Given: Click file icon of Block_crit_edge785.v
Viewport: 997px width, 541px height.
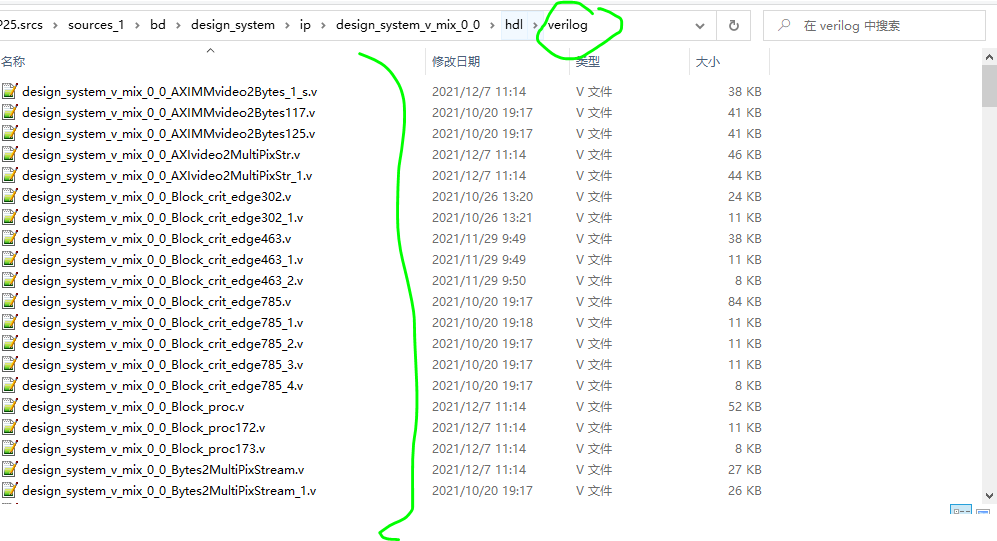Looking at the screenshot, I should click(x=10, y=301).
